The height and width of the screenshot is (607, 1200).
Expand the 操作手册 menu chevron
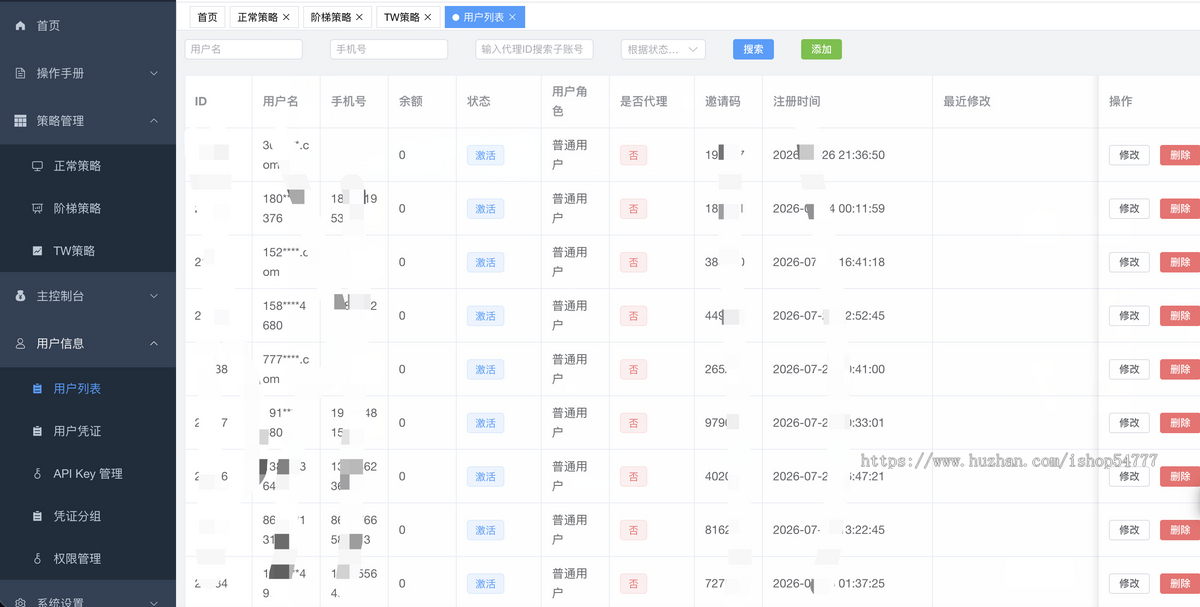[x=154, y=73]
